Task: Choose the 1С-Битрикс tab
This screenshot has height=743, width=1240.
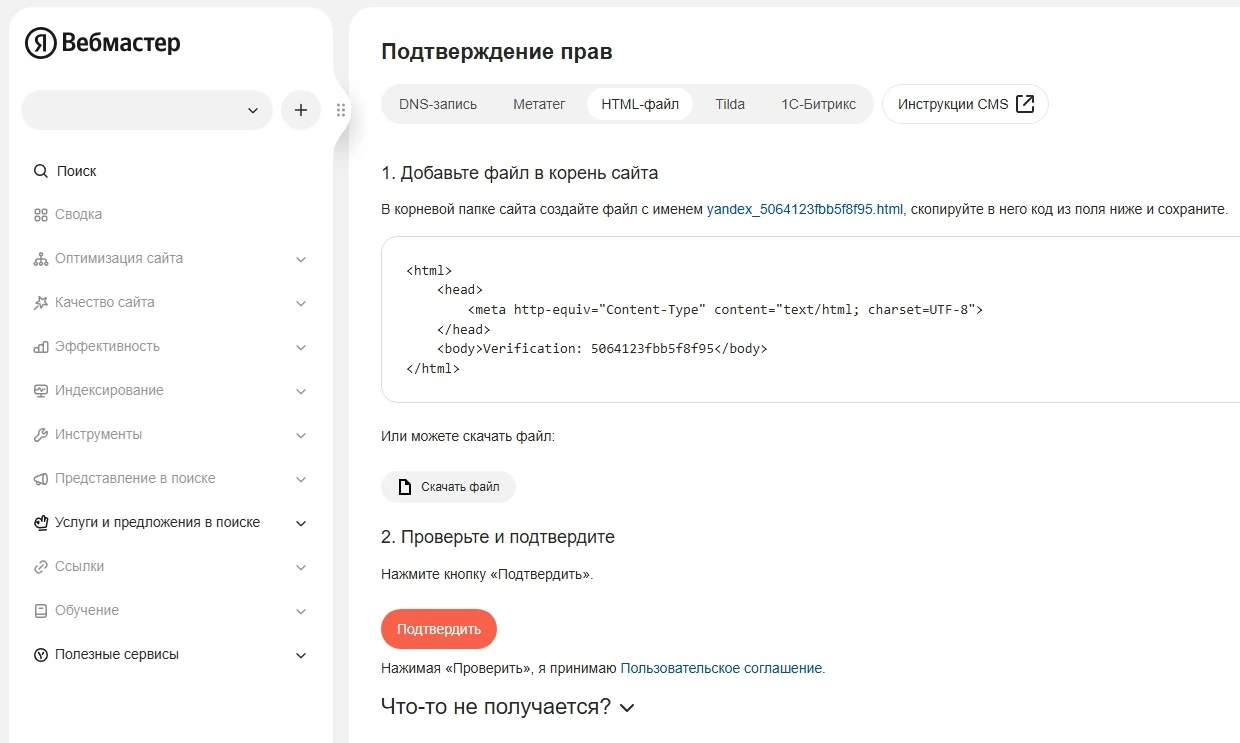Action: click(818, 104)
